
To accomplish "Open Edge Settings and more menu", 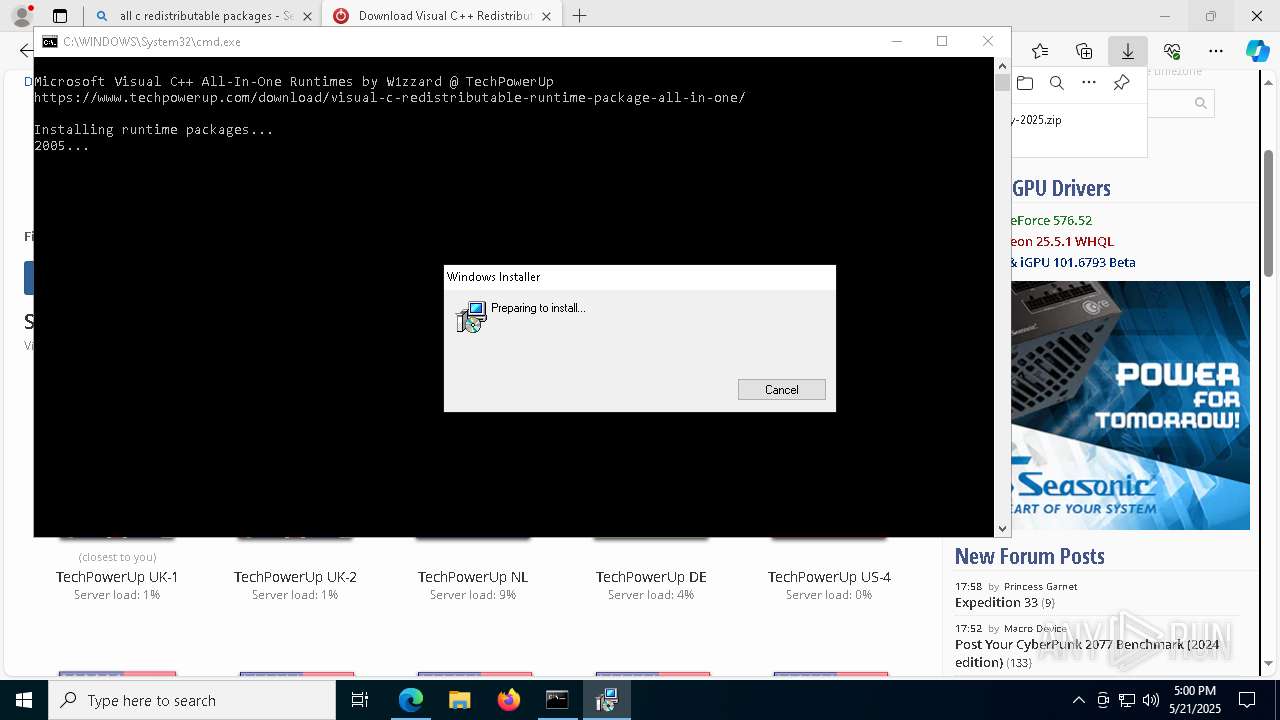I will click(x=1216, y=51).
